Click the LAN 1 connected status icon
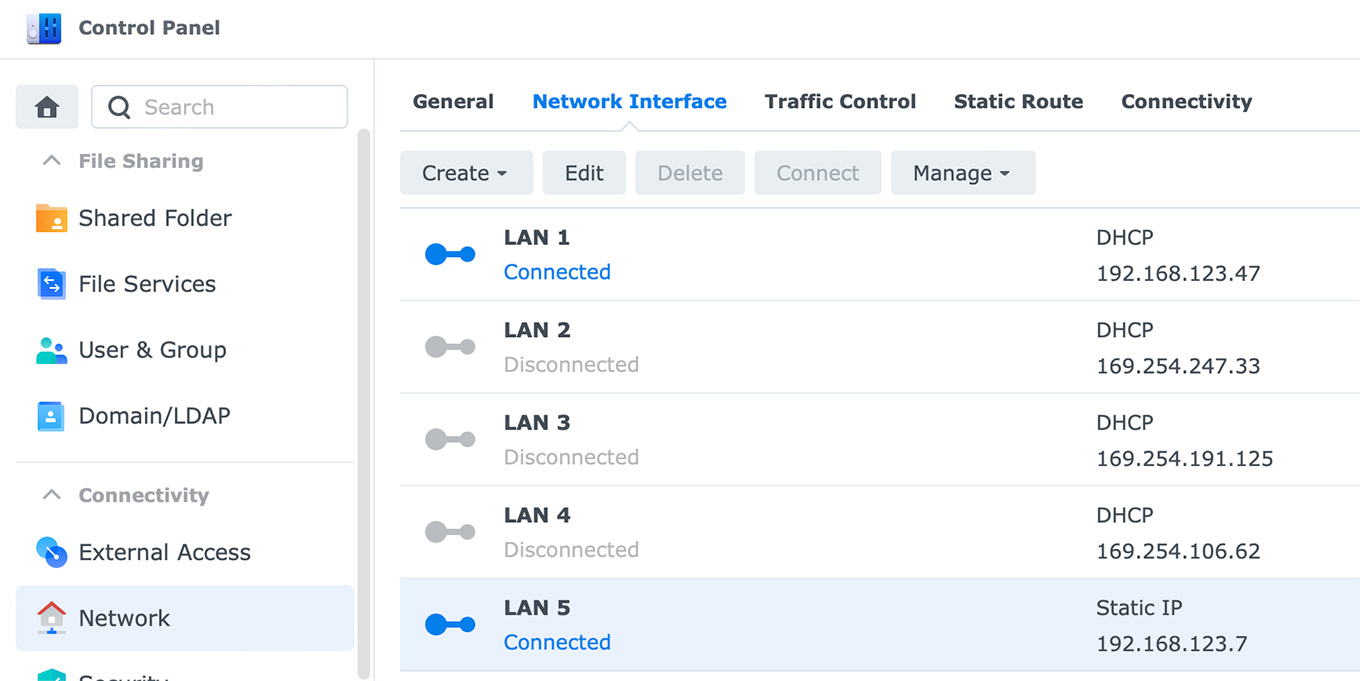 [x=450, y=255]
